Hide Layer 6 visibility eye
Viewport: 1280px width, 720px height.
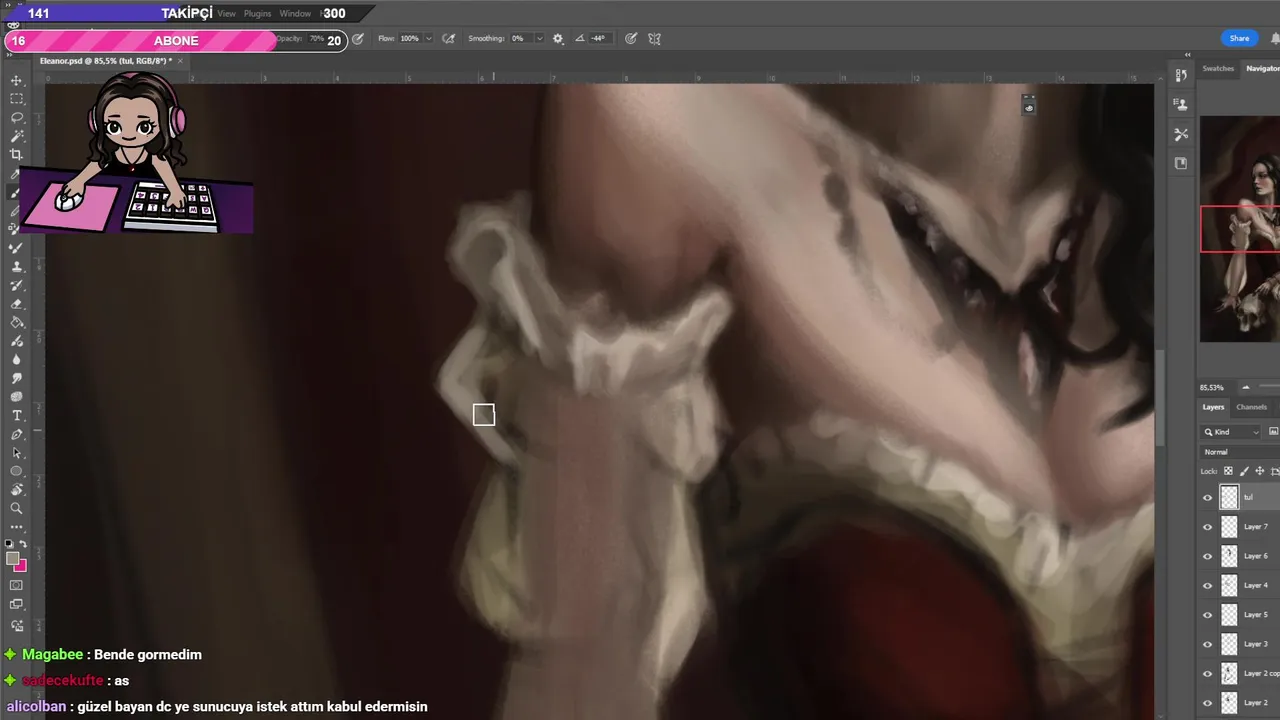click(x=1207, y=556)
